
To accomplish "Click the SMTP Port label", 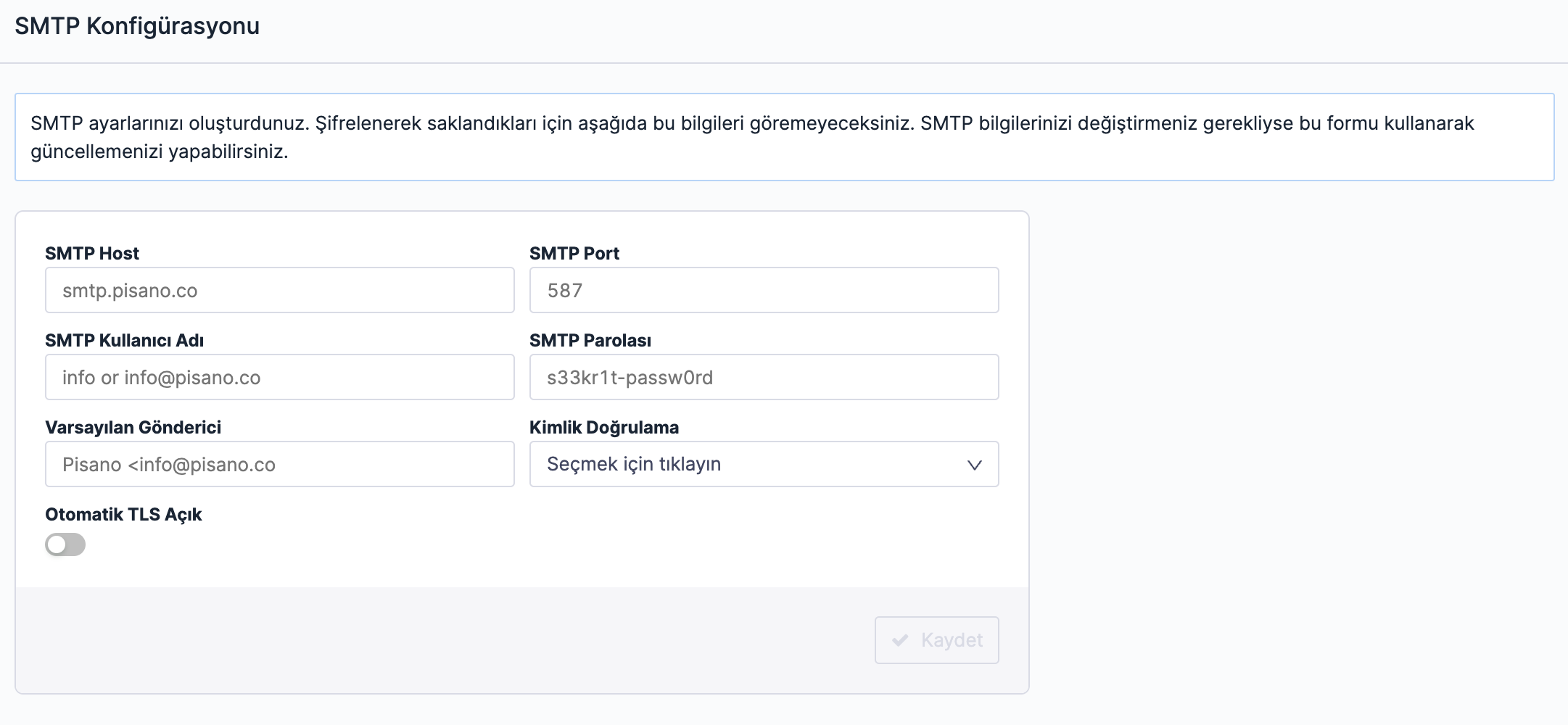I will pos(574,253).
